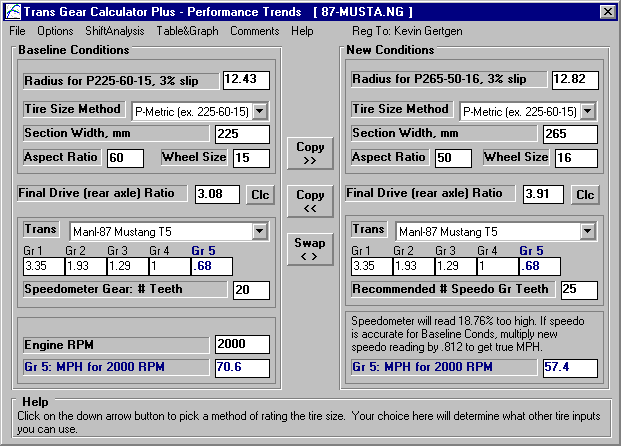
Task: Open the File menu
Action: pos(17,31)
